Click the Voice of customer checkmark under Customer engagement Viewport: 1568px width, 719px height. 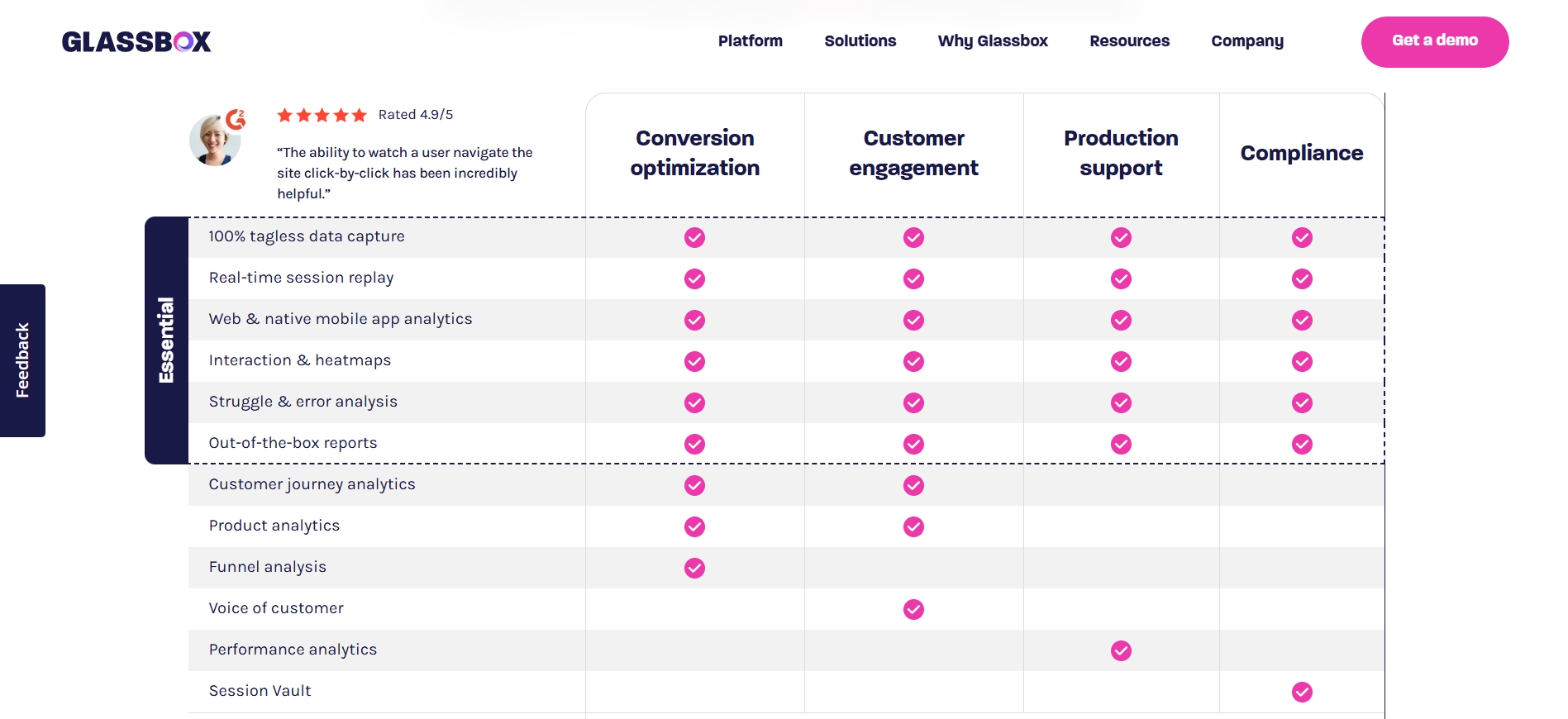(x=913, y=609)
